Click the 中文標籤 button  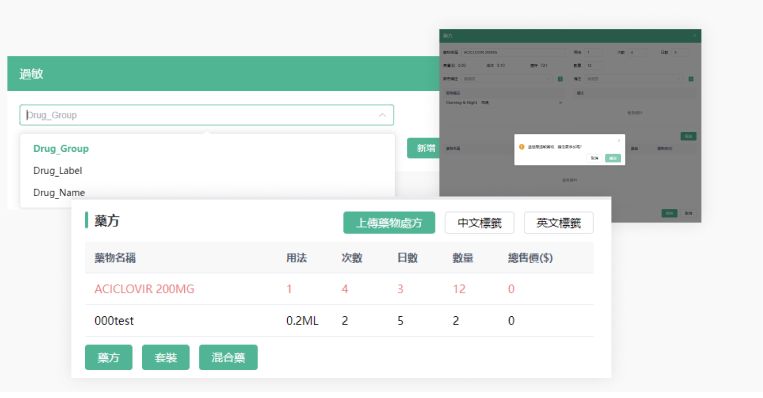point(479,223)
